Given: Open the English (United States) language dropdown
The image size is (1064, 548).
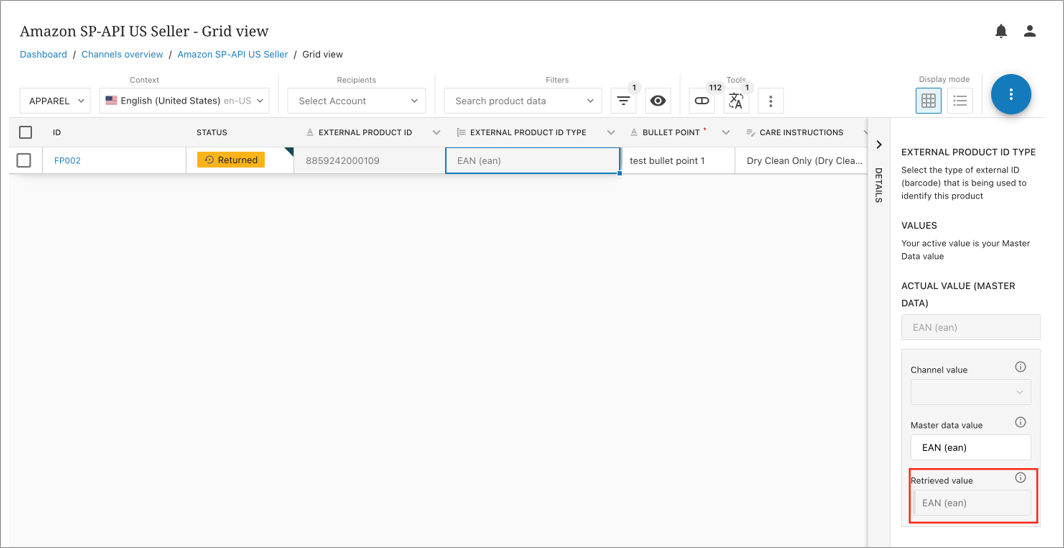Looking at the screenshot, I should click(184, 101).
